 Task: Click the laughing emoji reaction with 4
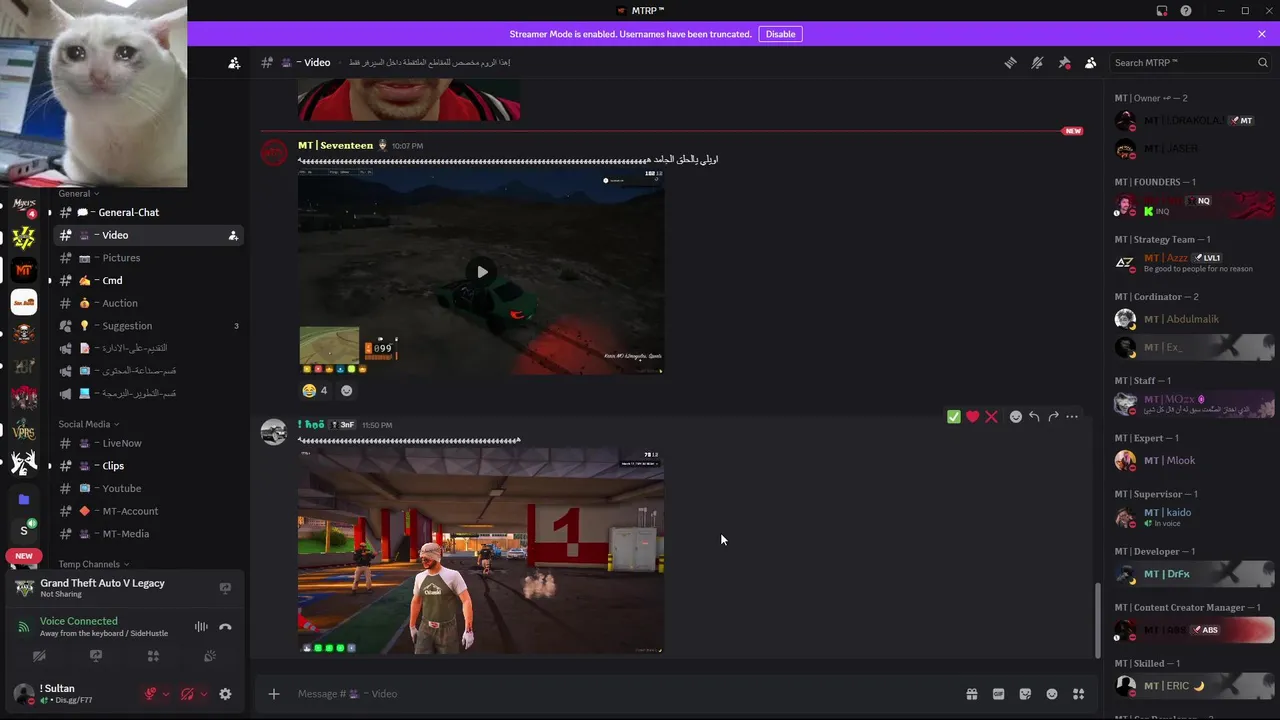click(315, 390)
